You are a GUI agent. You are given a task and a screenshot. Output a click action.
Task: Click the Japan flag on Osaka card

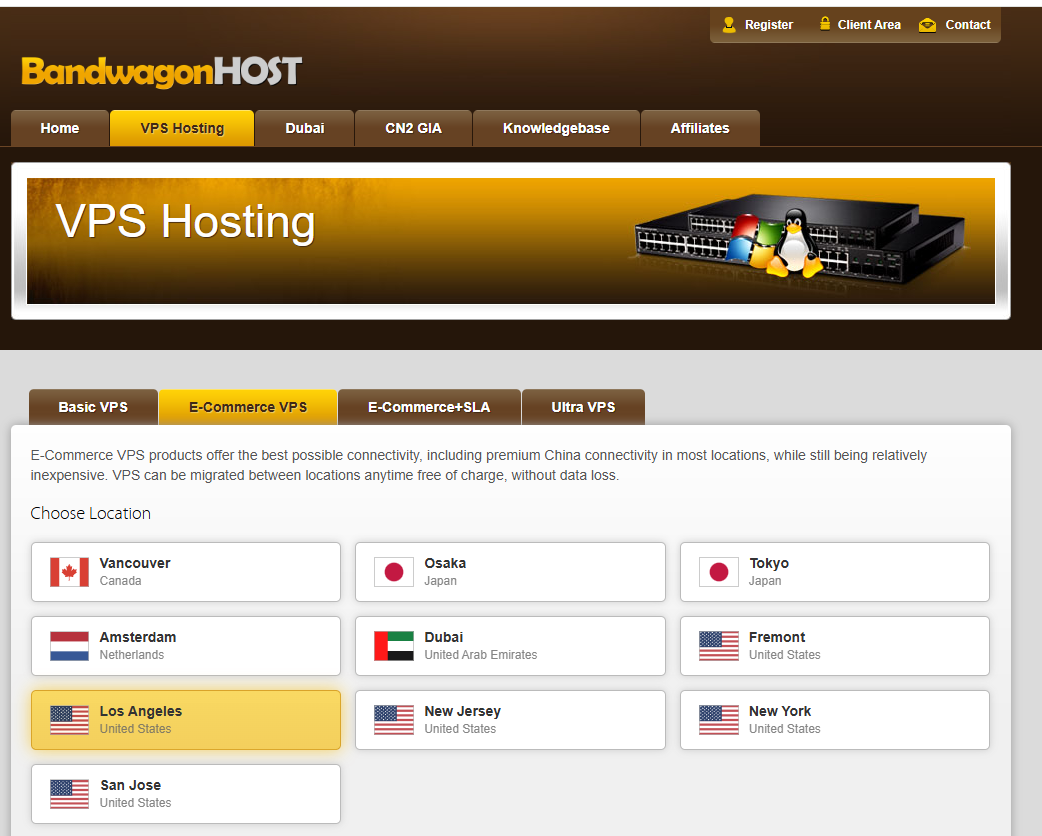[394, 572]
